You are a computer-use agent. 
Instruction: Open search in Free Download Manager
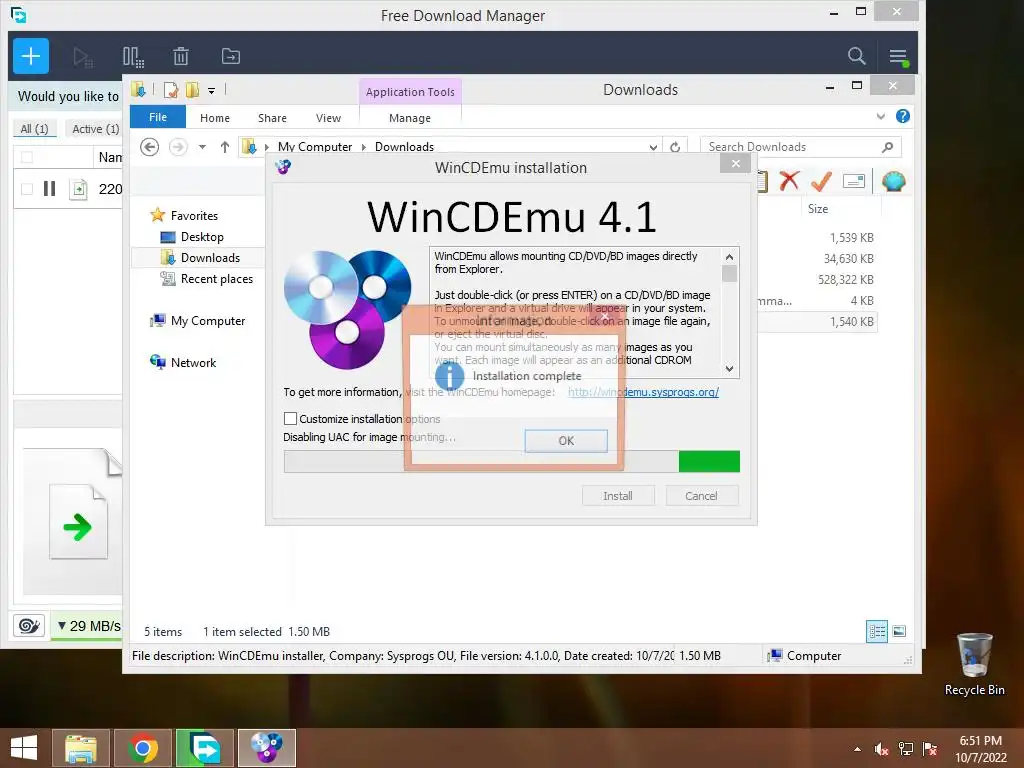coord(856,56)
